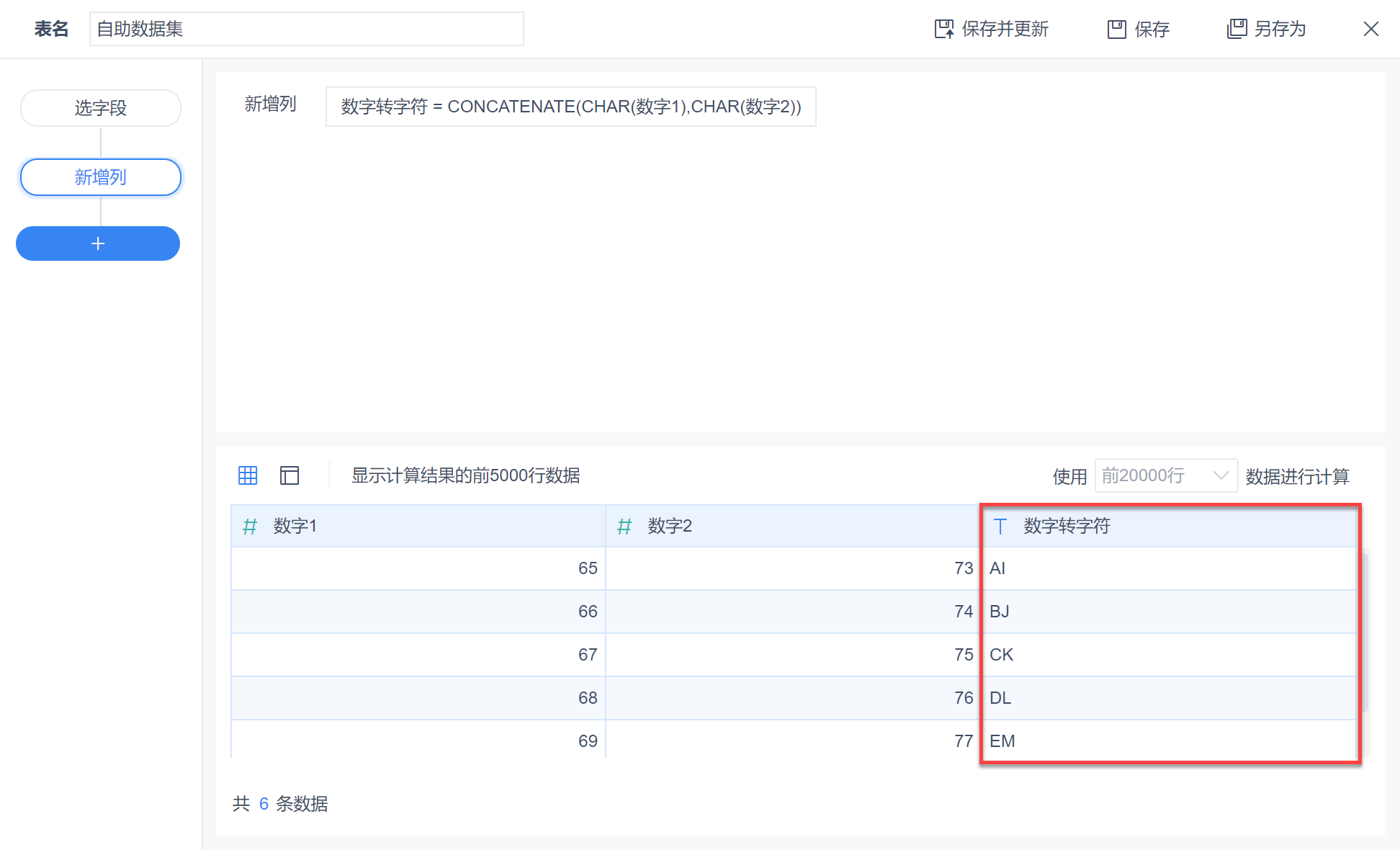Click number type icon of 数字1 column
The width and height of the screenshot is (1400, 850).
(x=250, y=527)
